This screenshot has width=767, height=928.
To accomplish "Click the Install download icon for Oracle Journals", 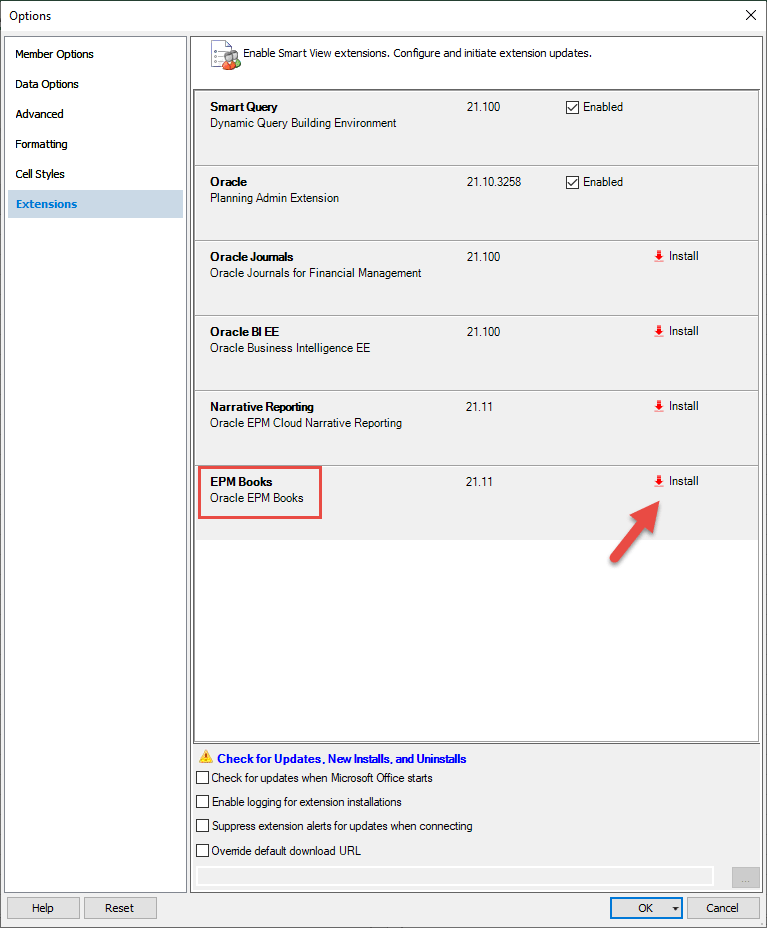I will click(x=658, y=256).
